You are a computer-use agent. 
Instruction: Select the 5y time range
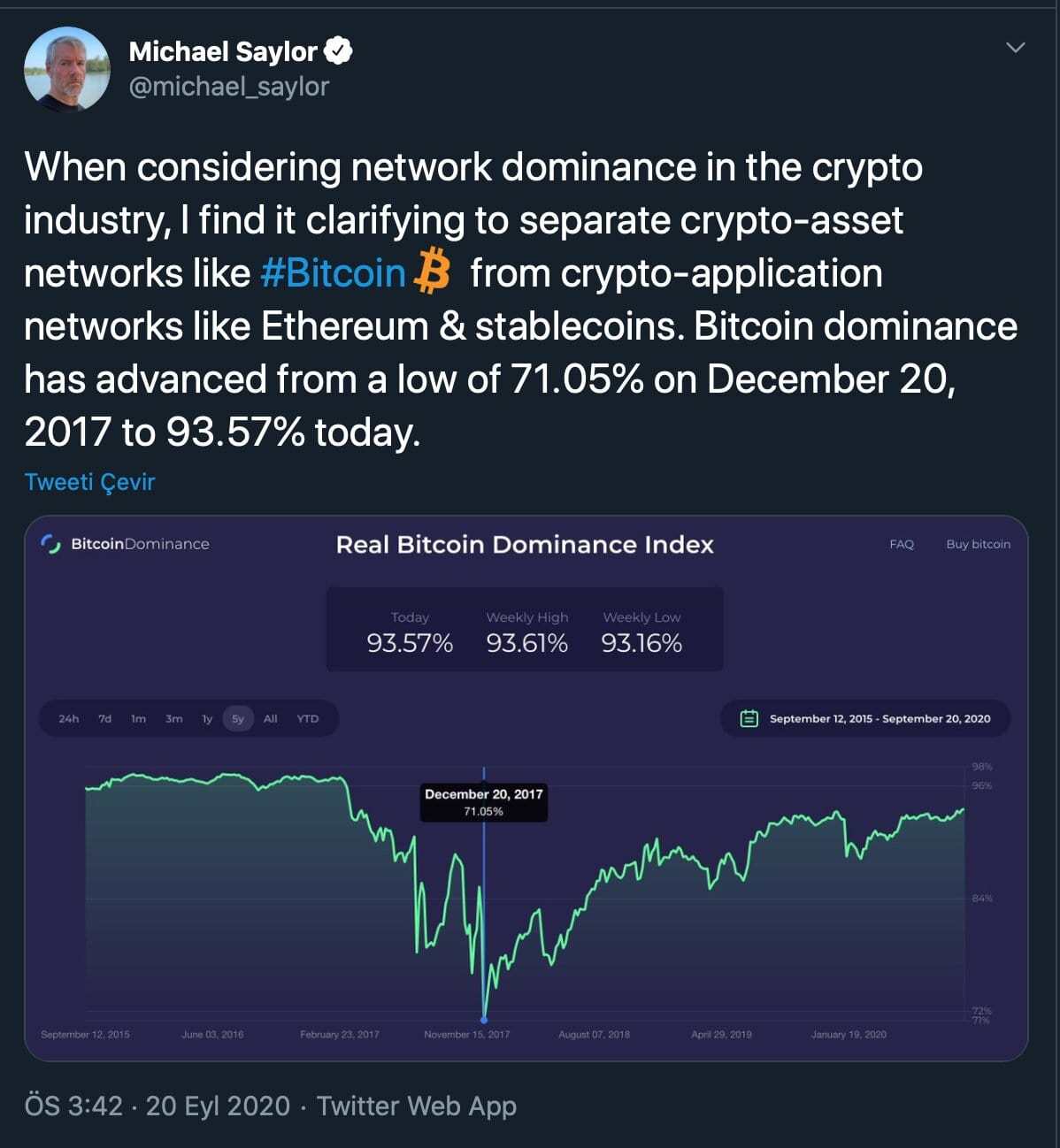point(238,719)
